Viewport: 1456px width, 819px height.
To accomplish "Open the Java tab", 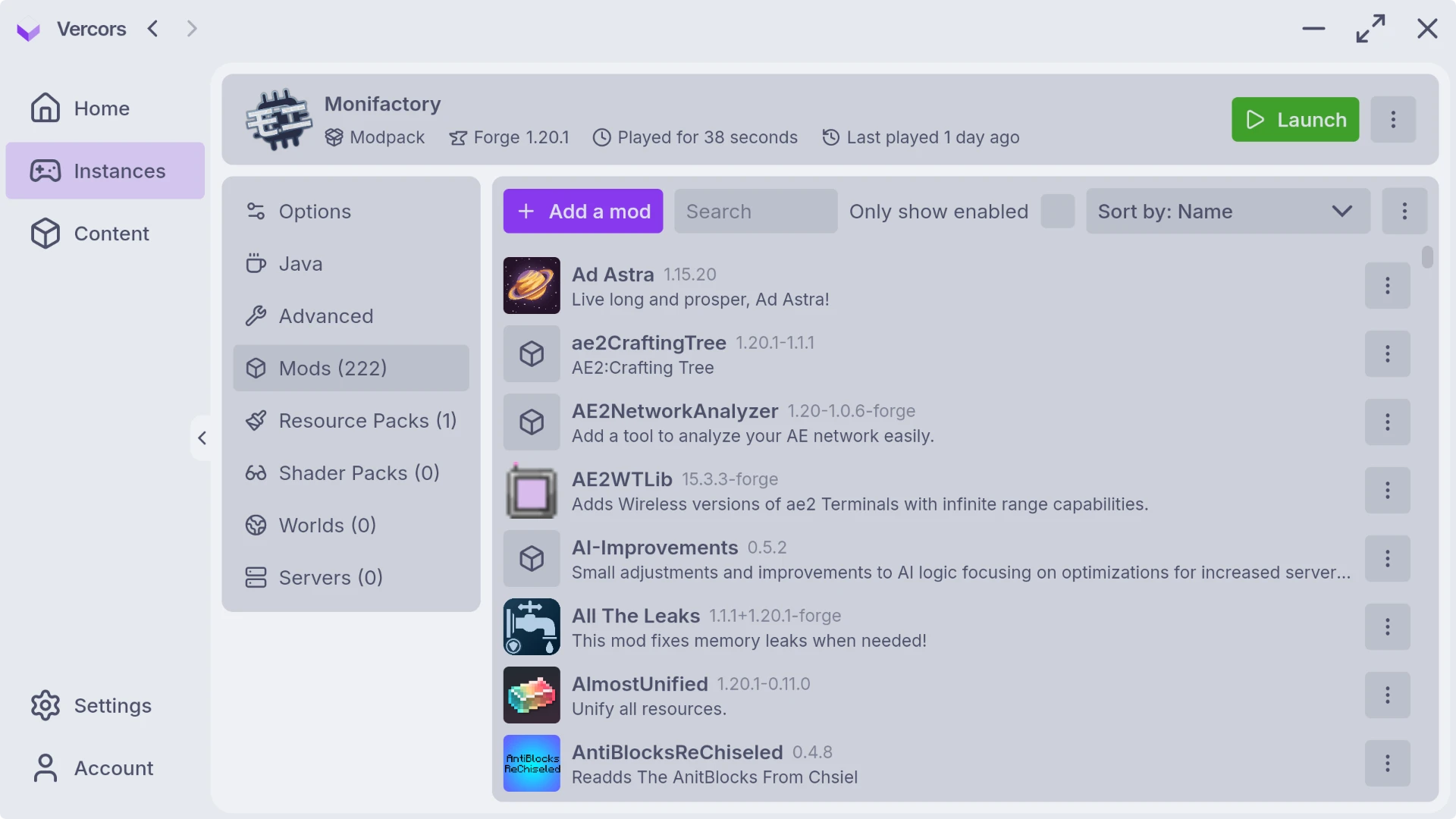I will point(351,264).
